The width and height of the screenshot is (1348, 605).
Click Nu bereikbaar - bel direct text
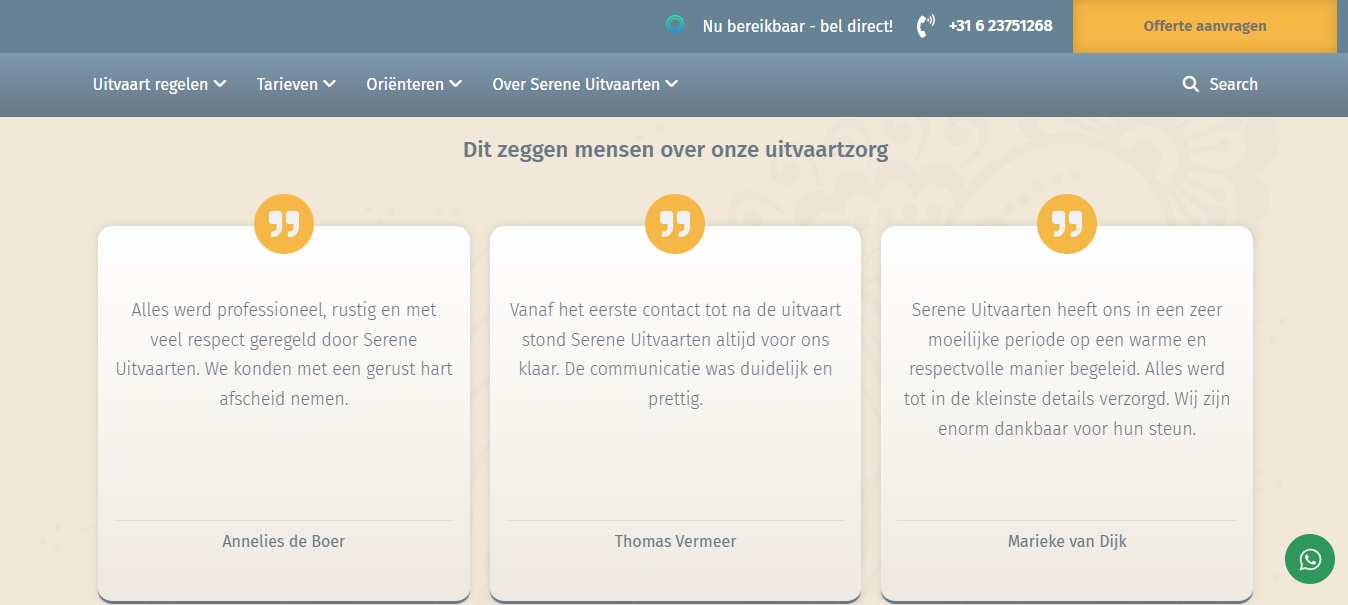[x=797, y=26]
